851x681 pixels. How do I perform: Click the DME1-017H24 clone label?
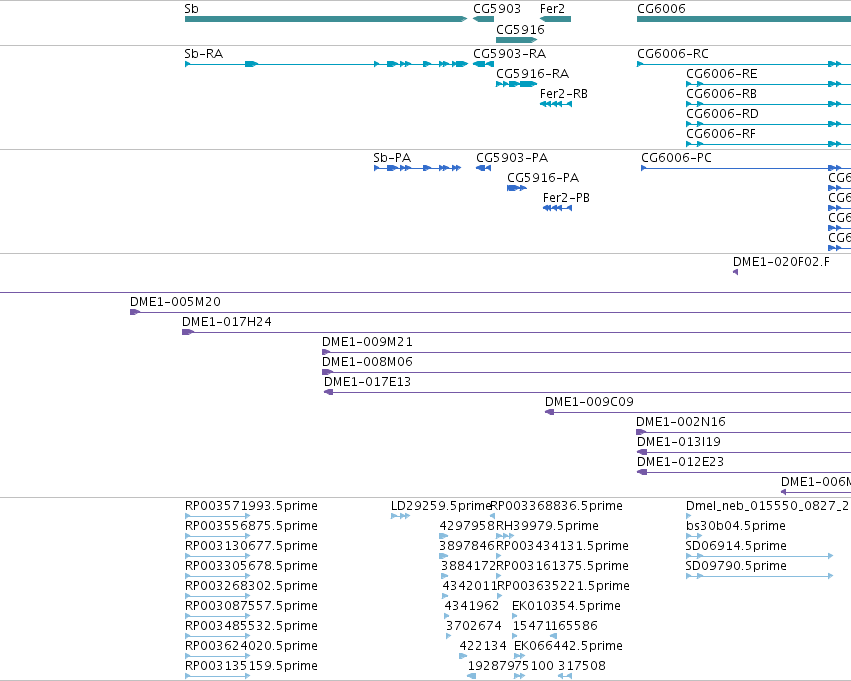pos(226,322)
